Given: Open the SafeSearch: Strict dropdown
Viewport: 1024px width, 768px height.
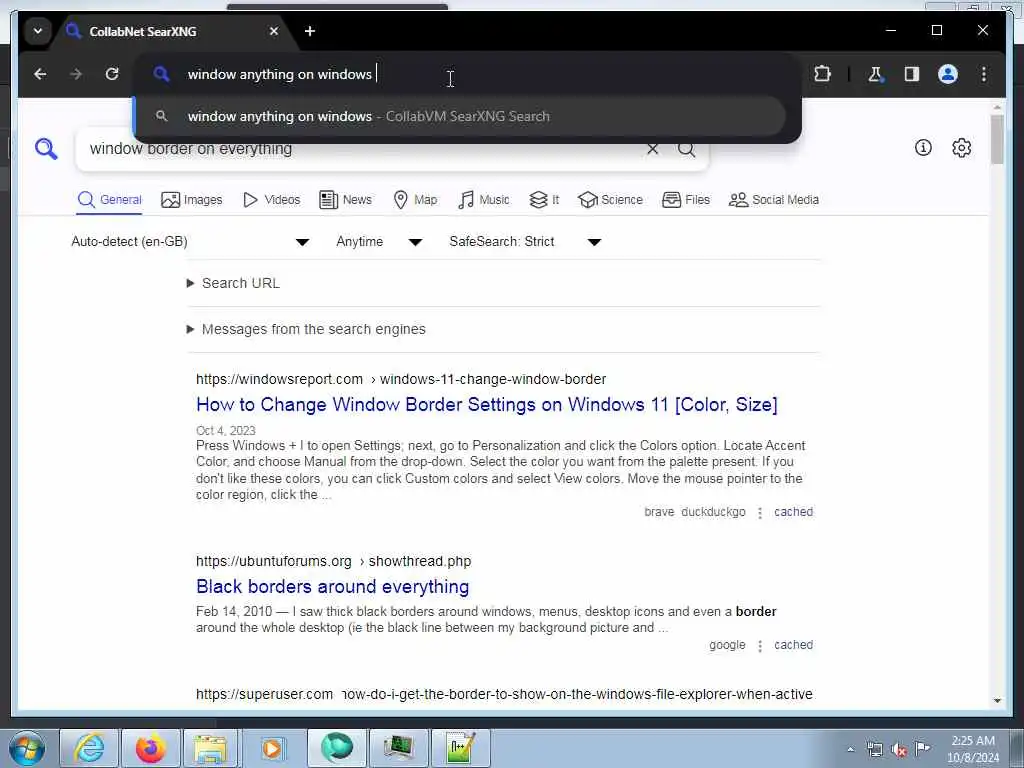Looking at the screenshot, I should [525, 242].
